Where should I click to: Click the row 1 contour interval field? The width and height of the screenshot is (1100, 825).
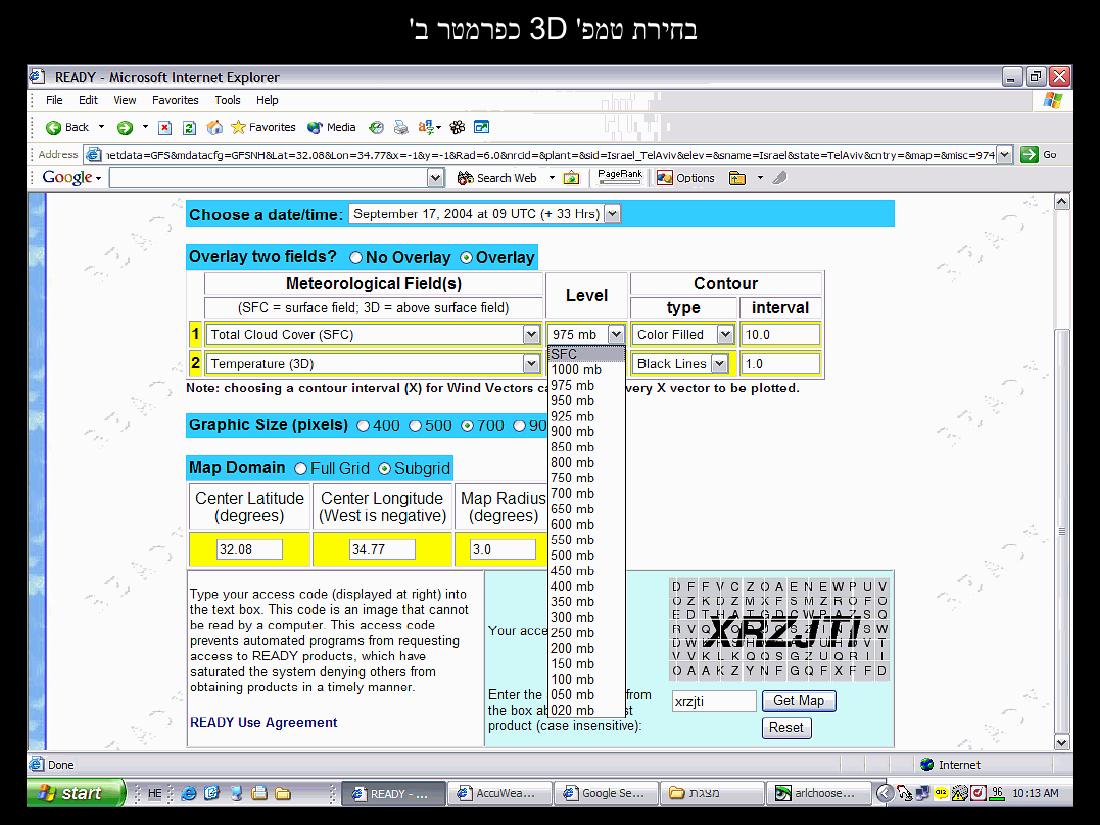(x=780, y=335)
